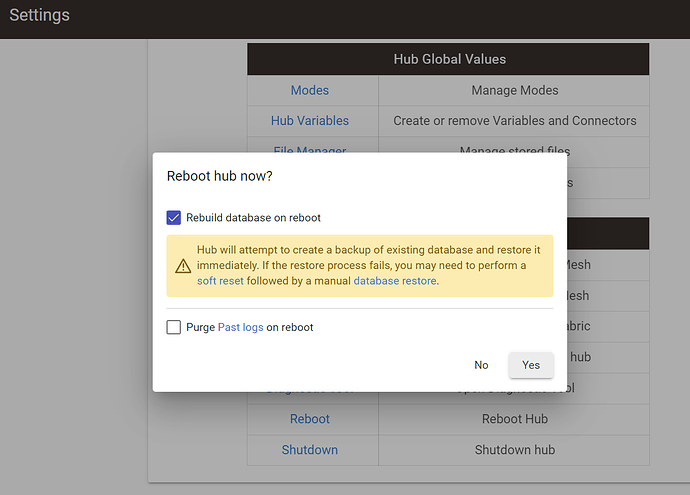Select the Reboot link in the table
Screen dimensions: 690x495
click(x=310, y=419)
